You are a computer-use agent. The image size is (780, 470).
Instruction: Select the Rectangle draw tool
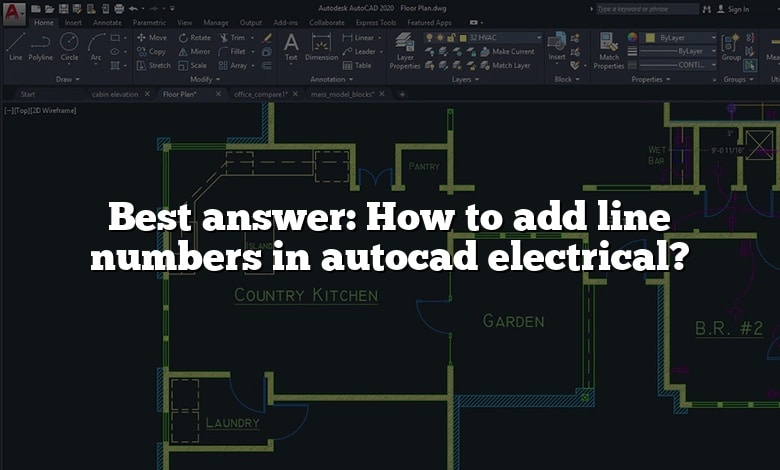click(115, 38)
